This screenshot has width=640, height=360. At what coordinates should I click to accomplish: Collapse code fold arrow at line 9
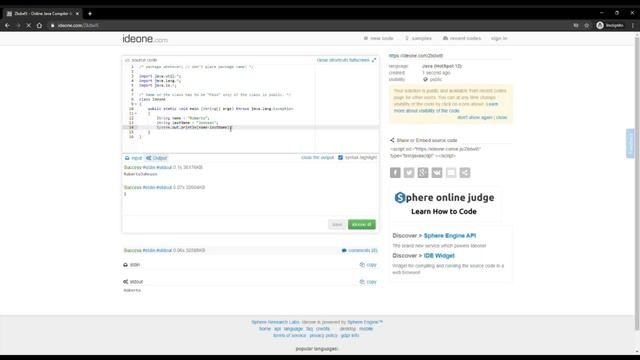(136, 104)
